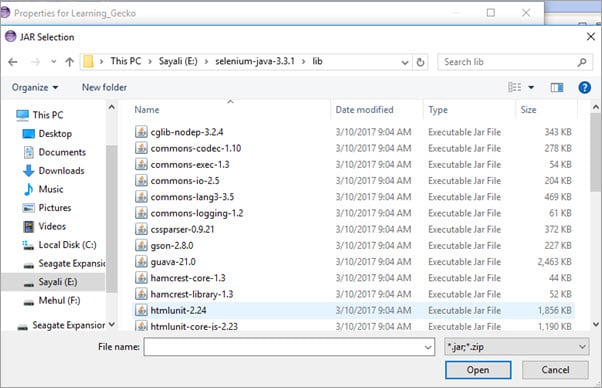Viewport: 602px width, 388px height.
Task: Select selenium-java-3.3.1 in breadcrumb
Action: (255, 61)
